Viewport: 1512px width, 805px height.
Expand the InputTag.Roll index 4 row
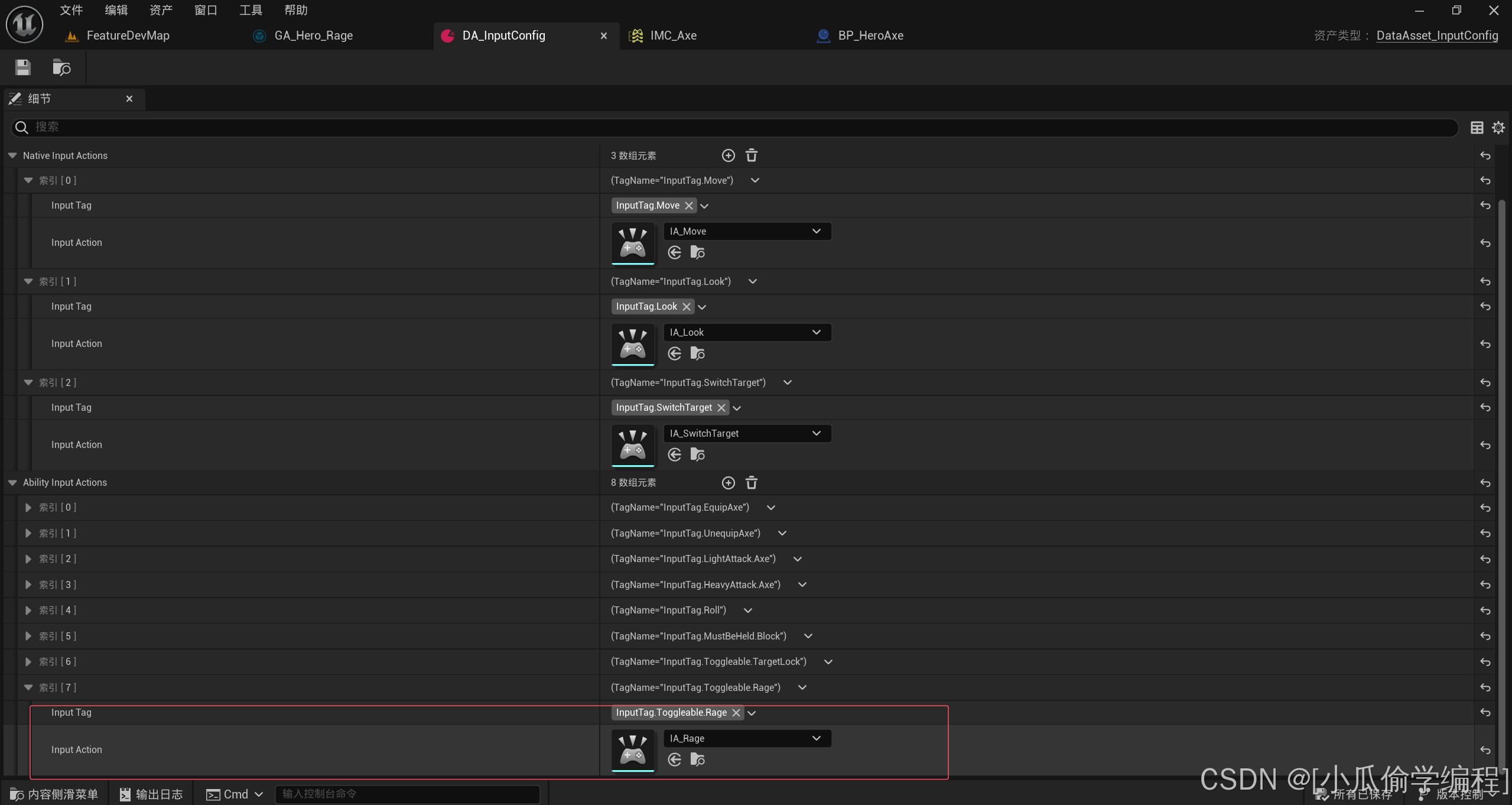coord(28,611)
